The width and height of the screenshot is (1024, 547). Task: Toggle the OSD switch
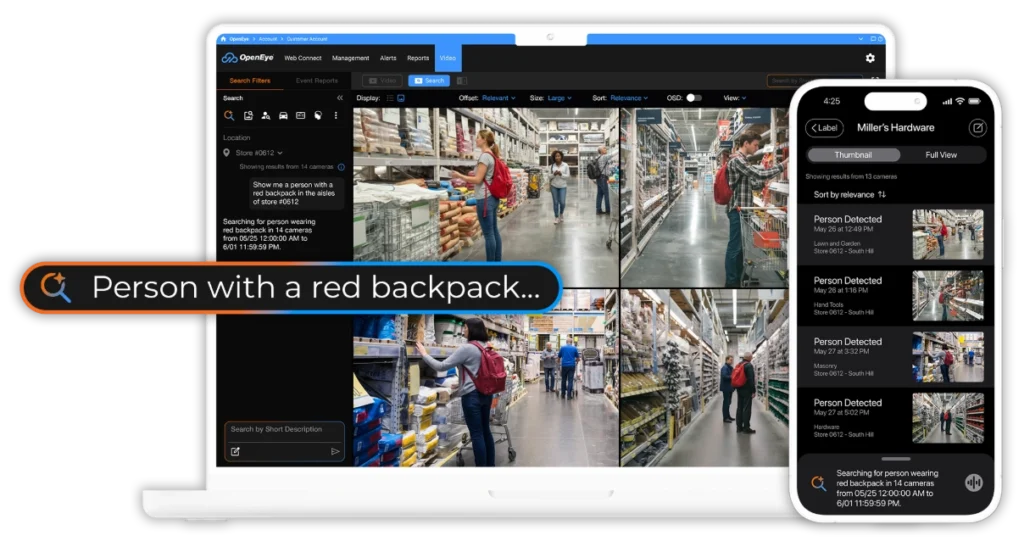click(694, 98)
